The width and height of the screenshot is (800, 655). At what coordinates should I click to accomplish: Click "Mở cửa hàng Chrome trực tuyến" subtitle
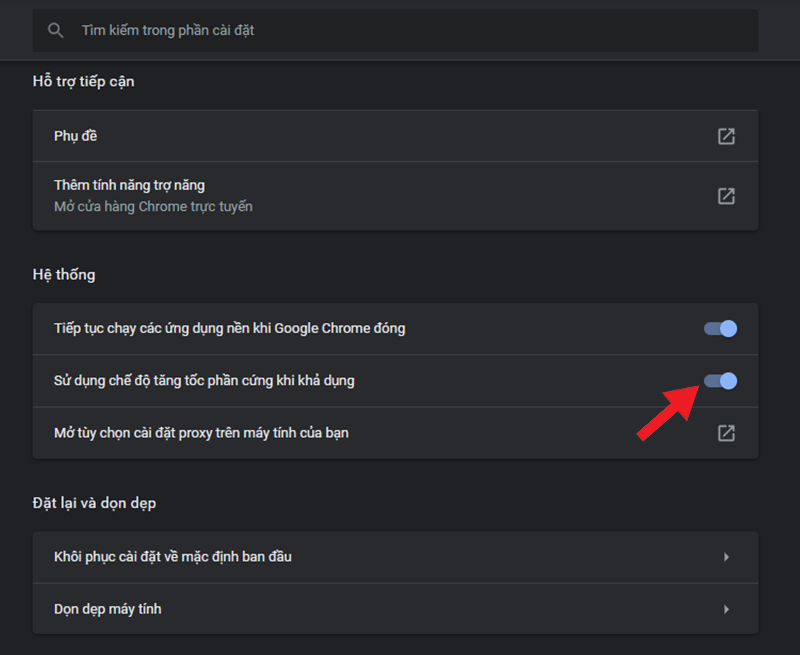click(x=153, y=207)
